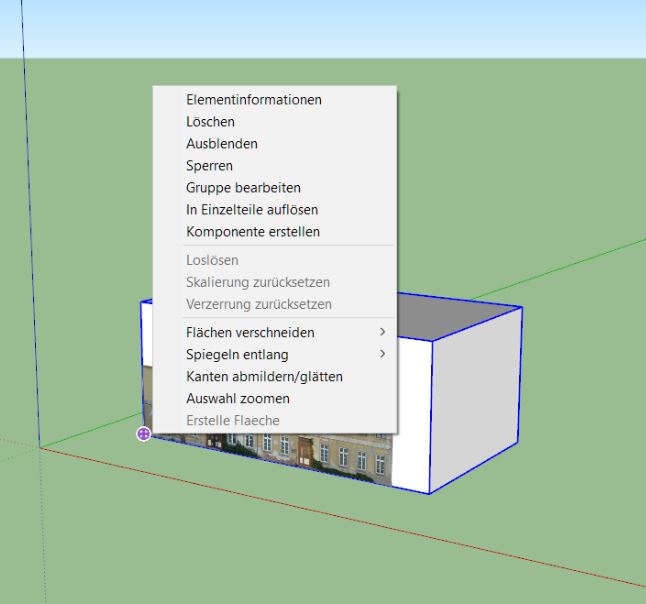Choose Komponente erstellen
Screen dimensions: 646x604
point(253,232)
